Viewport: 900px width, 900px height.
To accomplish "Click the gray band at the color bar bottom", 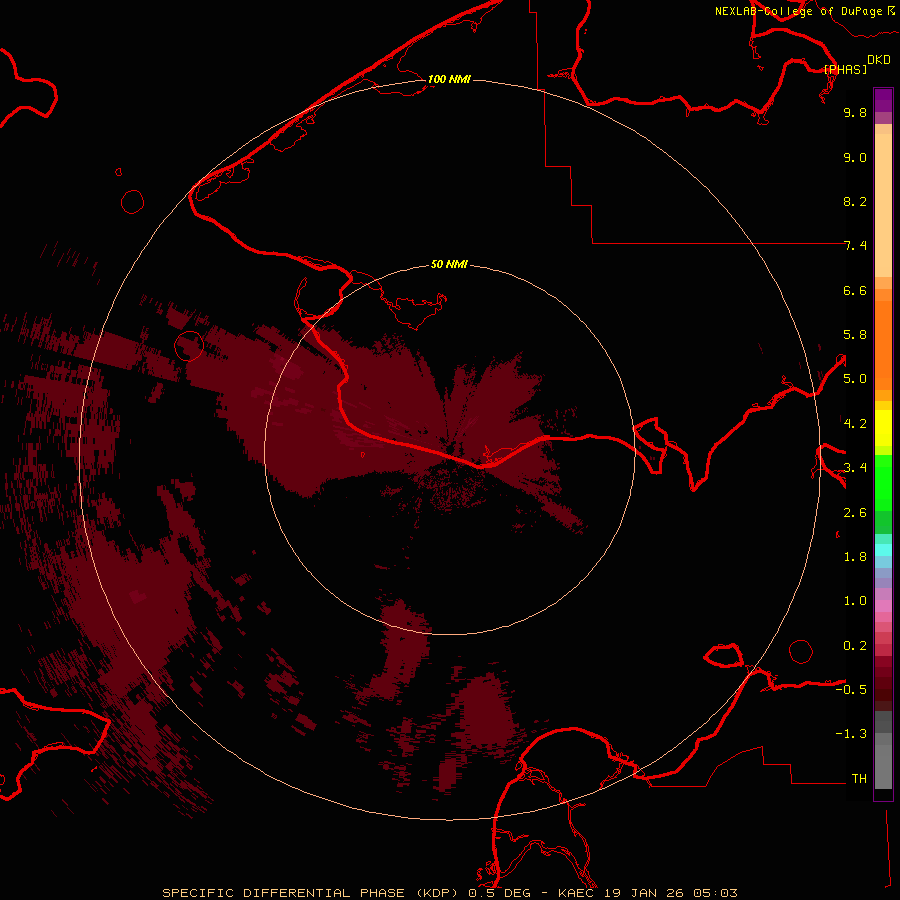I will (x=883, y=761).
